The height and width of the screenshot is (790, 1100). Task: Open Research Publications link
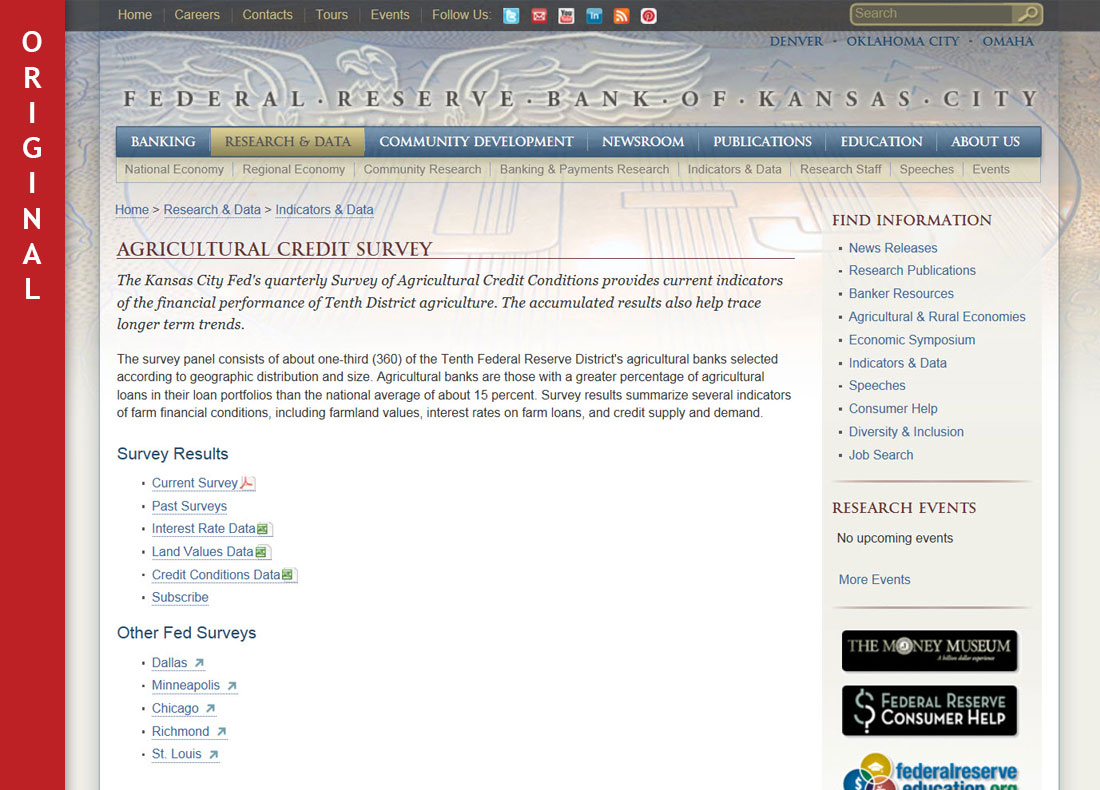point(912,270)
